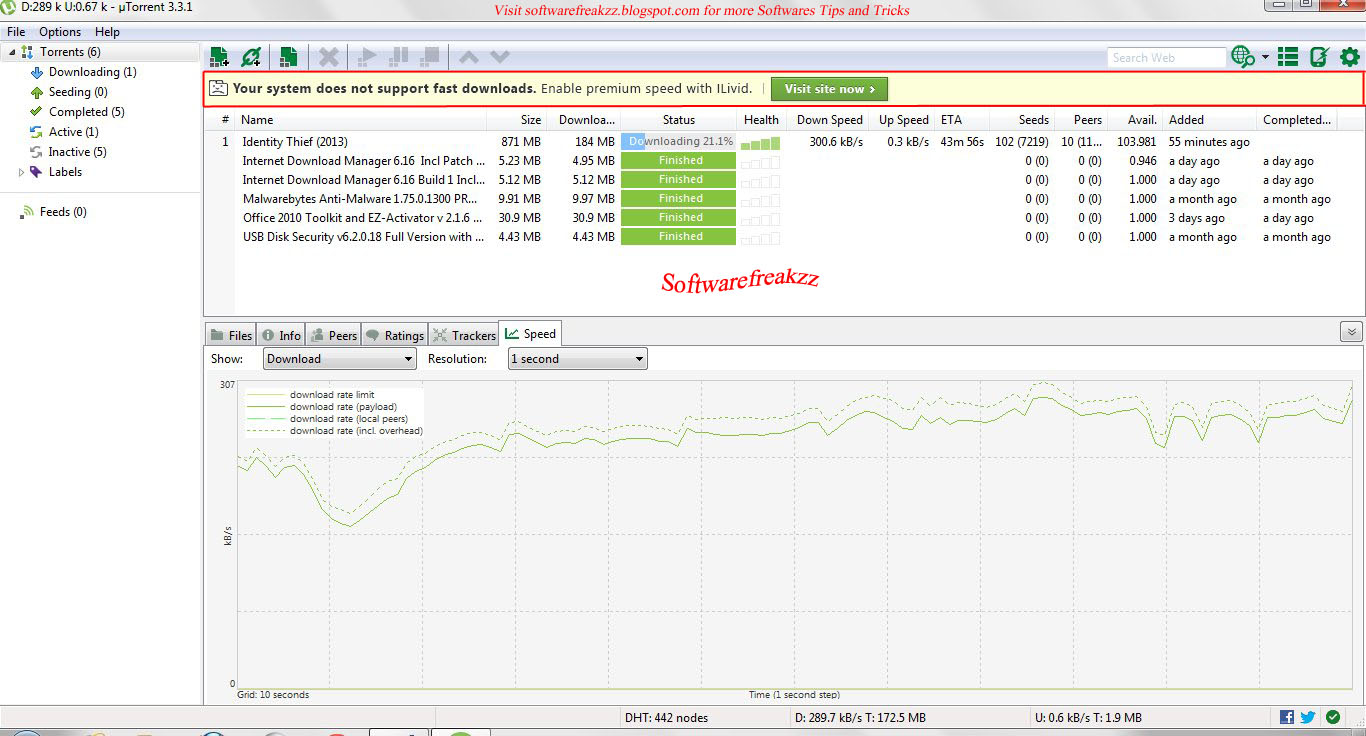Viewport: 1366px width, 736px height.
Task: Switch to the Peers tab
Action: click(333, 335)
